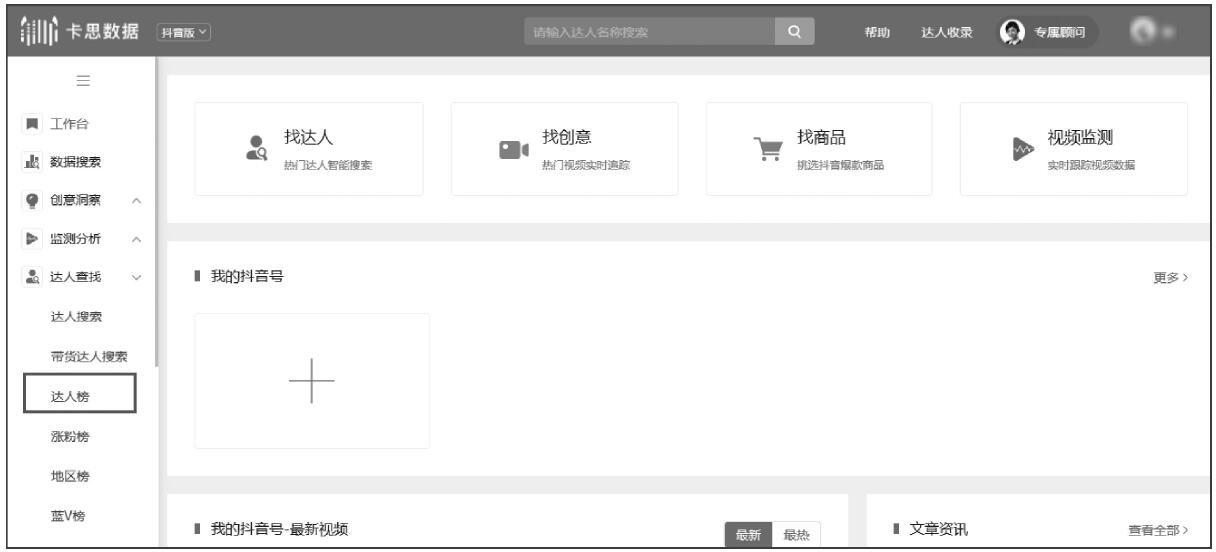Switch to the 最新 videos tab

pyautogui.click(x=748, y=537)
